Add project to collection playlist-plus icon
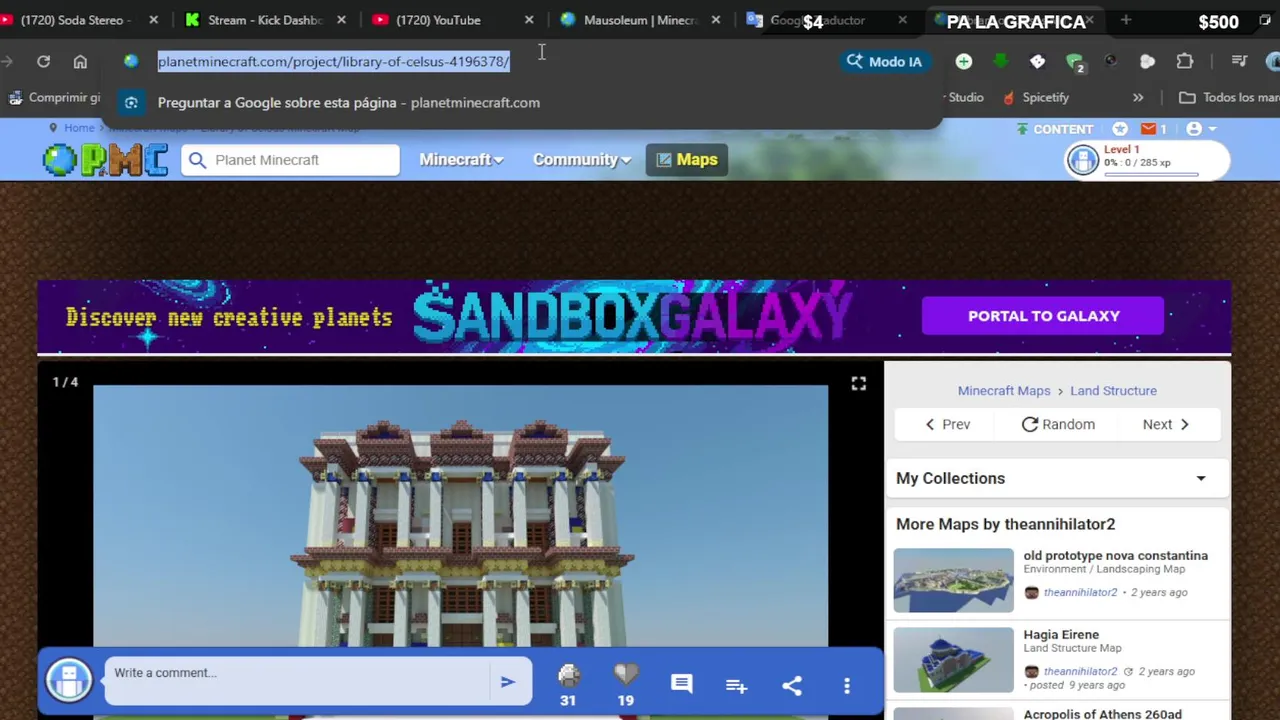The width and height of the screenshot is (1280, 720). click(736, 685)
